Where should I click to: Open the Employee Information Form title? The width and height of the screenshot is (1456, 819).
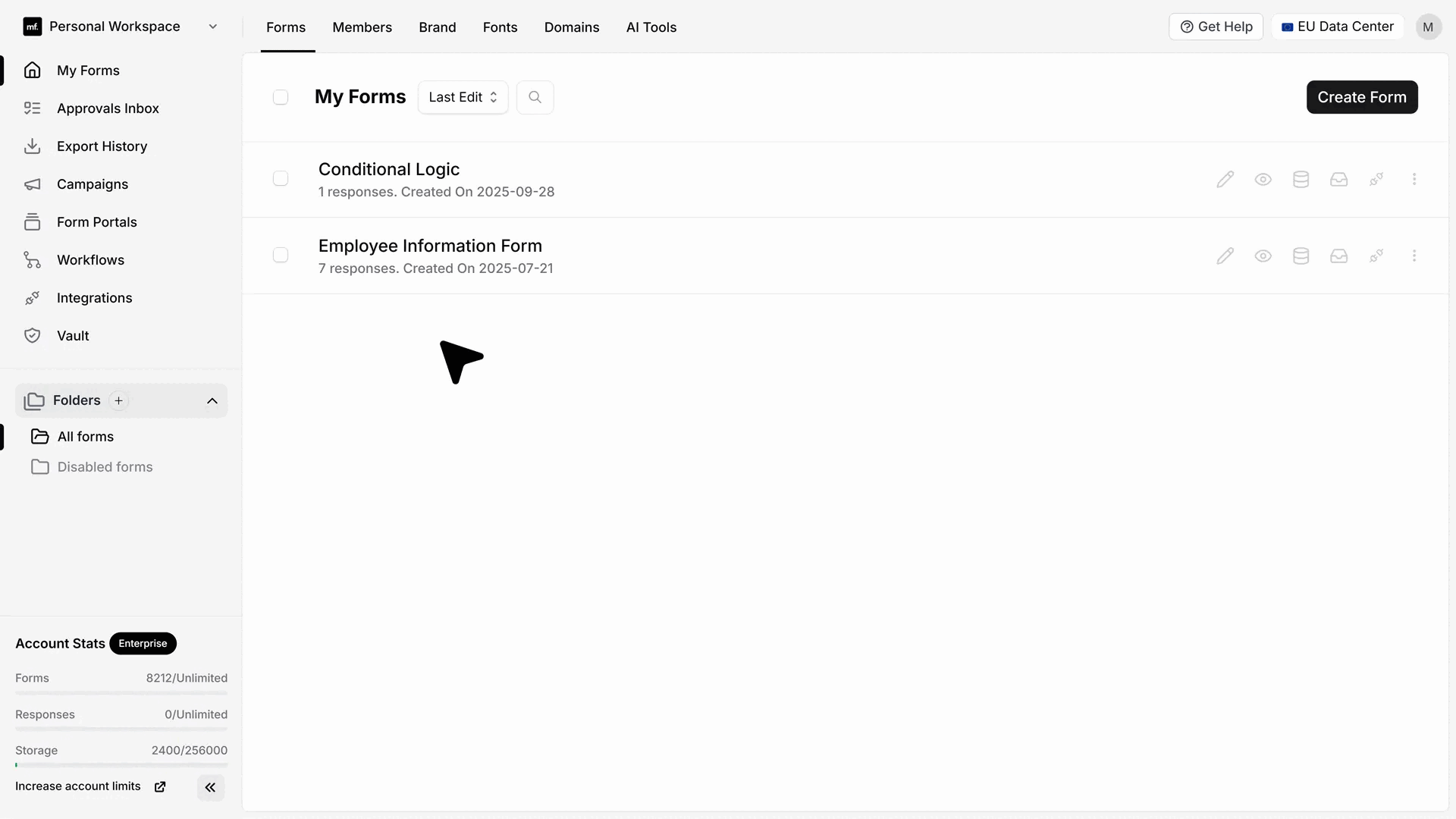click(430, 246)
